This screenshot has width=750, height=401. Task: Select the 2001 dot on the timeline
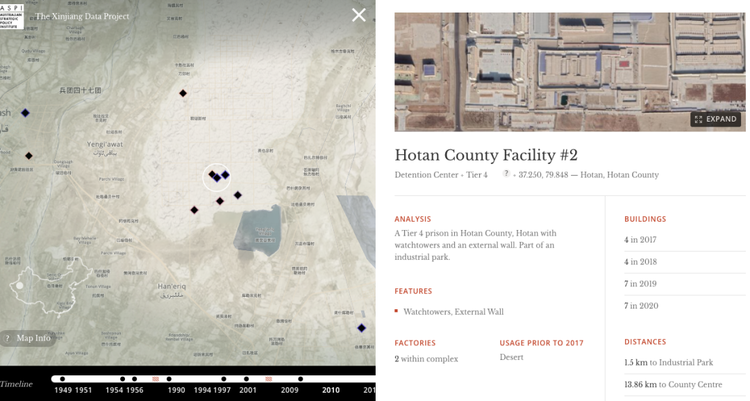coord(248,379)
